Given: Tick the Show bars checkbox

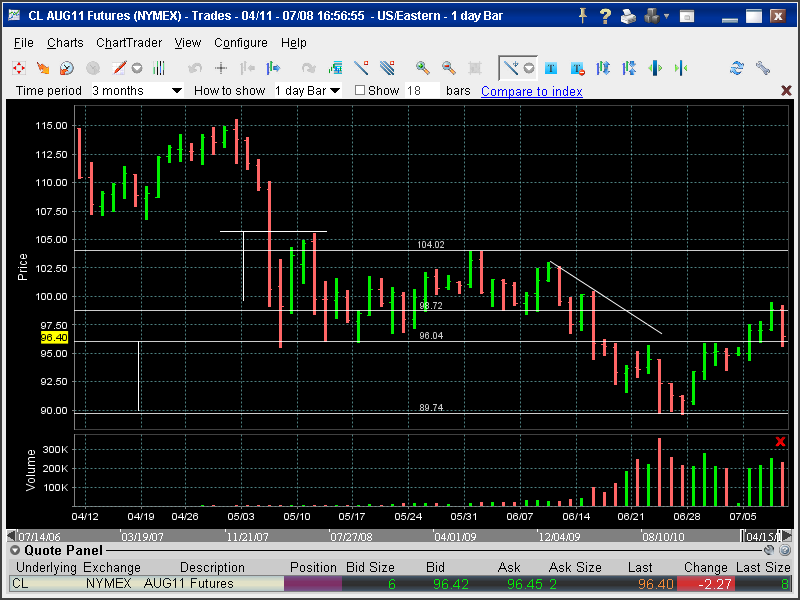Looking at the screenshot, I should pyautogui.click(x=360, y=90).
